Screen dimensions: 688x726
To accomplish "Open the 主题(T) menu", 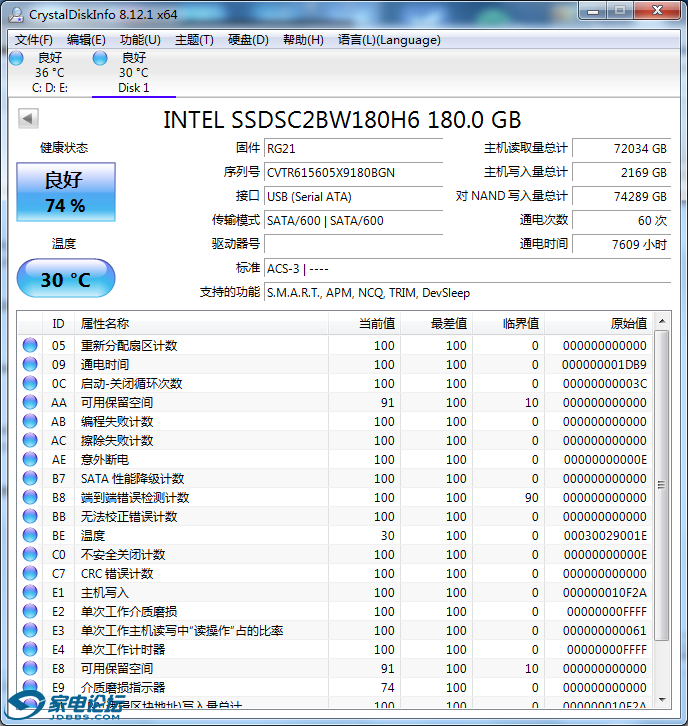I will 194,40.
